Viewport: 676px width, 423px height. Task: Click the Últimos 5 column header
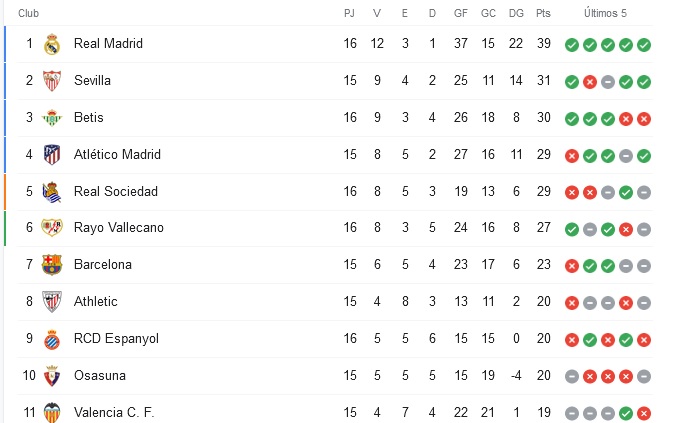pos(606,13)
